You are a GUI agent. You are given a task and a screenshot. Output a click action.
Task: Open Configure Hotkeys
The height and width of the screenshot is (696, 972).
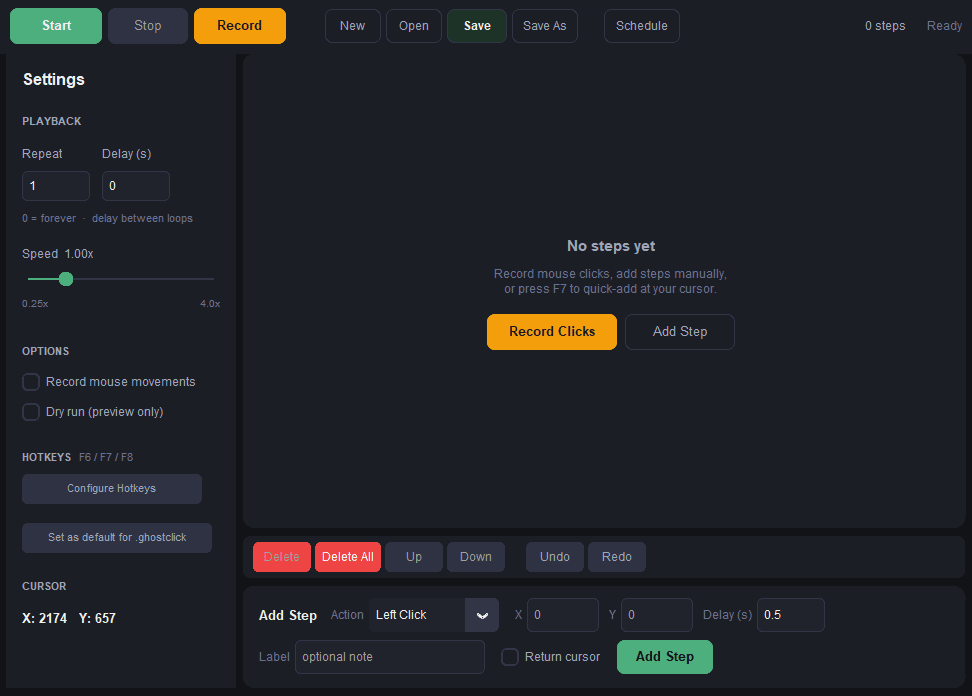pos(111,488)
